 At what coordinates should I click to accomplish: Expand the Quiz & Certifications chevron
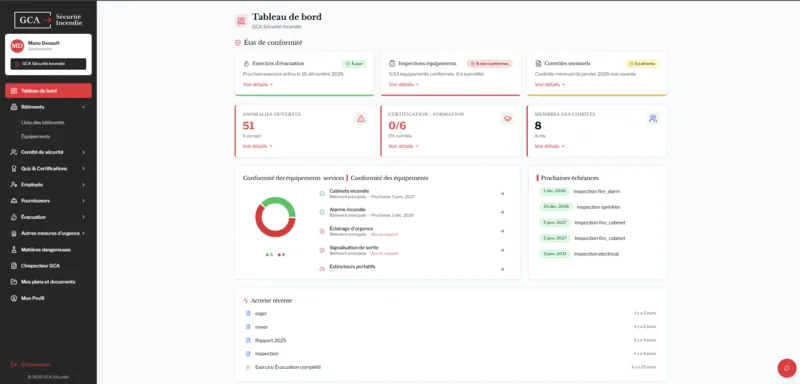tap(83, 168)
